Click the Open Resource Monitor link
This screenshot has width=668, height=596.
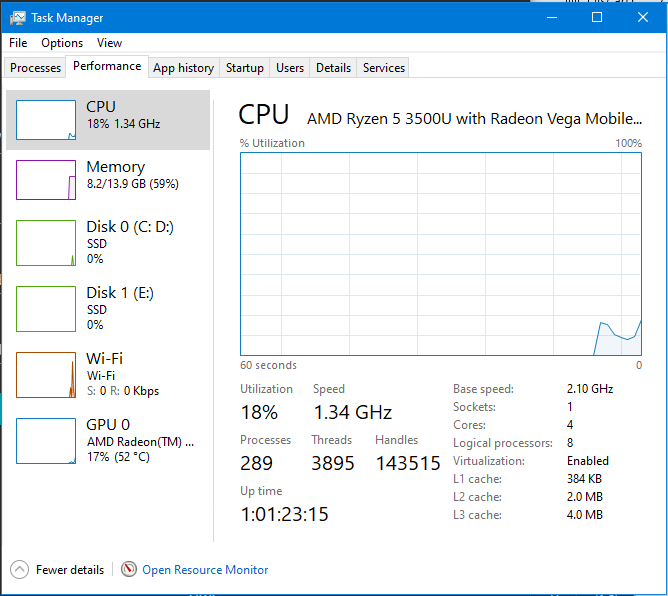205,570
